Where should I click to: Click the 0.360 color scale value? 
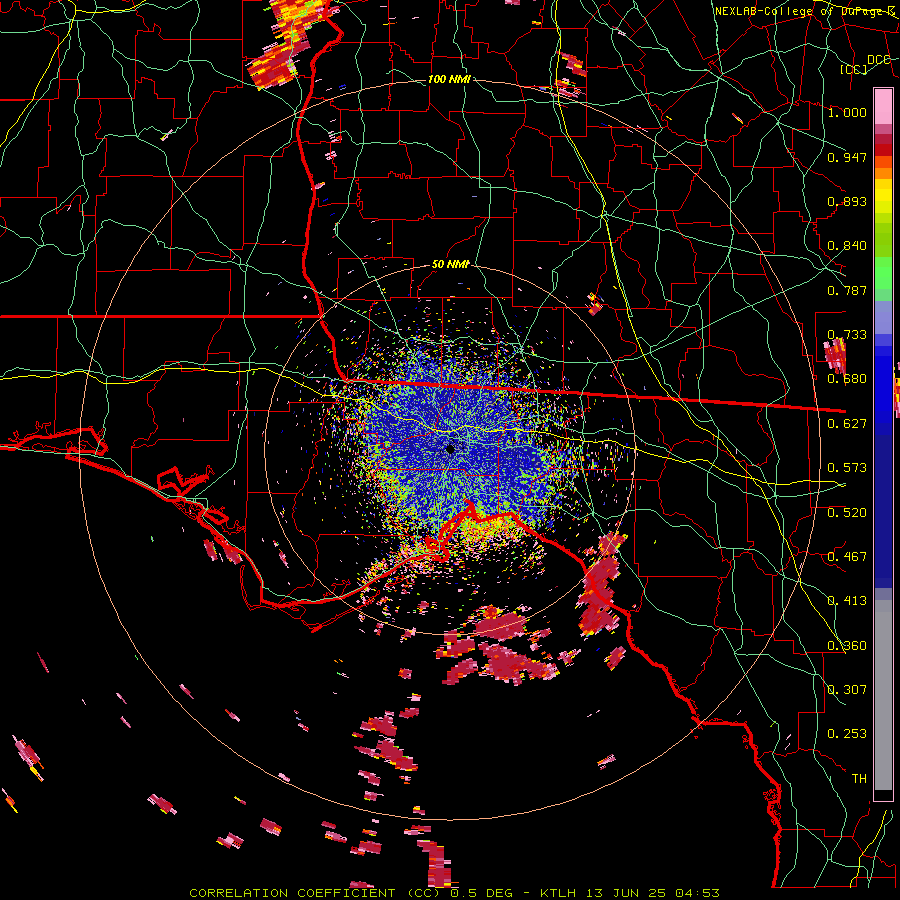[847, 646]
